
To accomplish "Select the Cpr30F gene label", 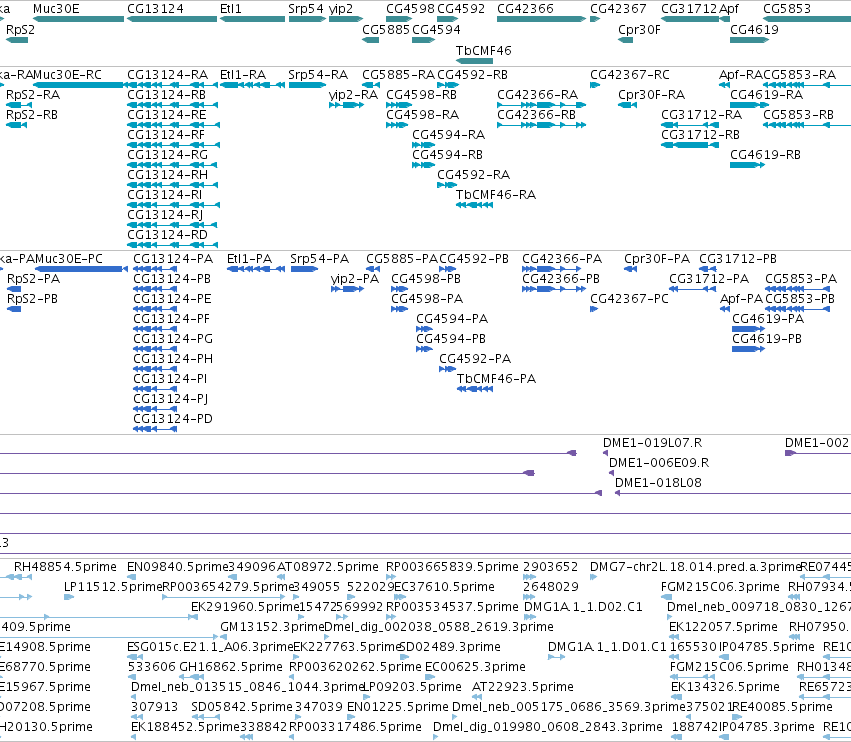I will tap(639, 29).
